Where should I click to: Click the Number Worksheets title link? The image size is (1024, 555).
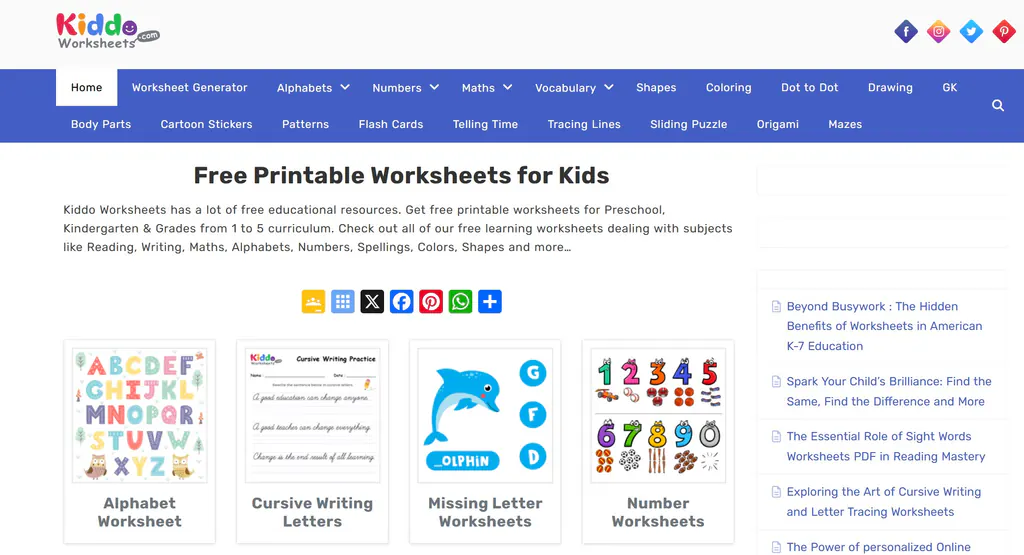tap(658, 512)
